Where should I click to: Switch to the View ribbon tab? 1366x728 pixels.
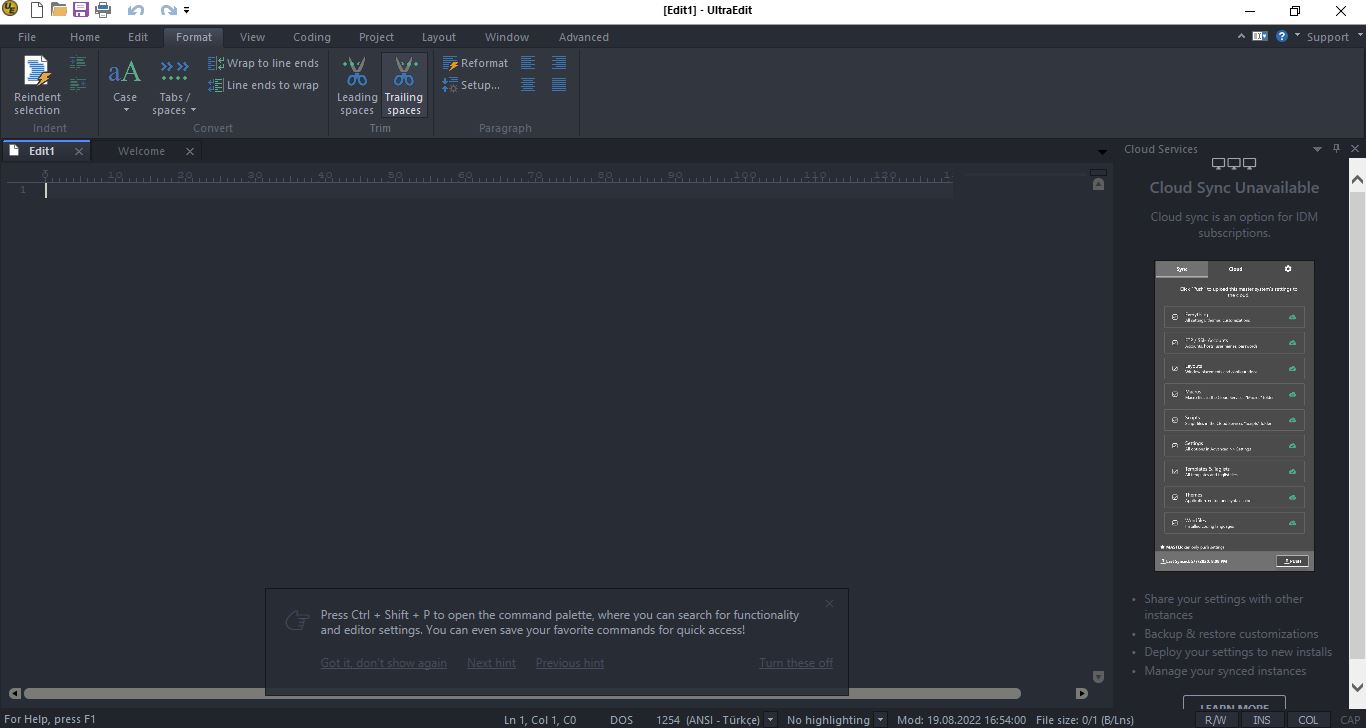[x=252, y=37]
